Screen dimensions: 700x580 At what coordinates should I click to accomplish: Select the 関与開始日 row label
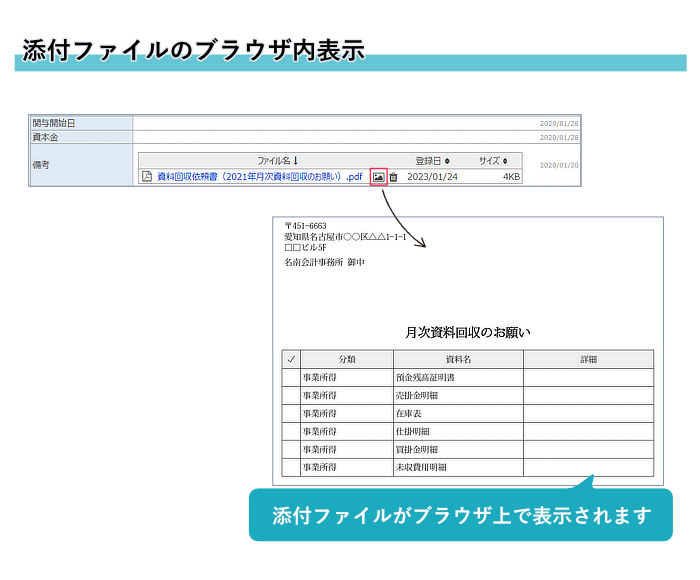[x=80, y=123]
